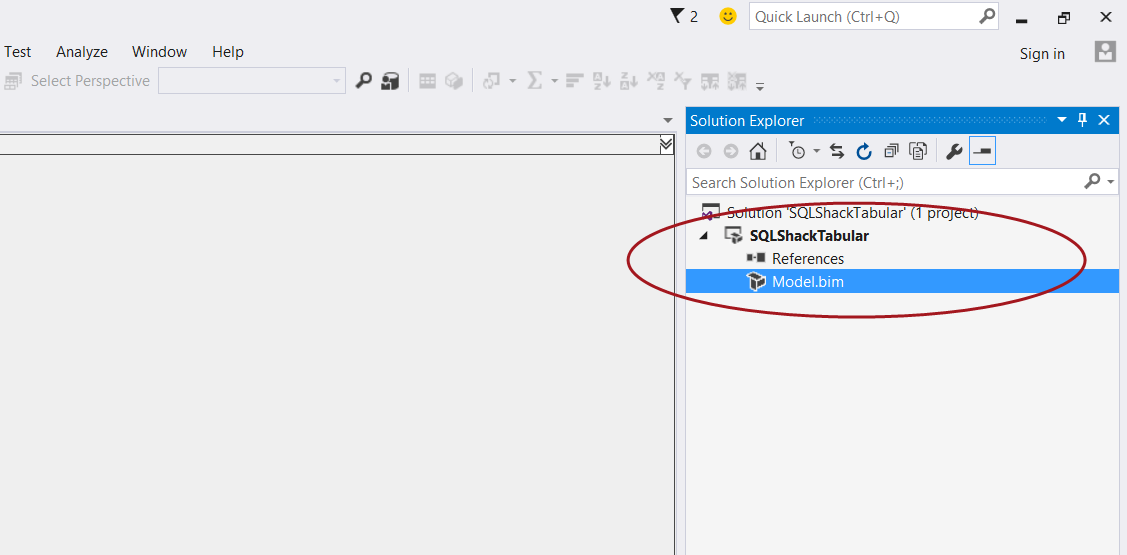Click the Model.bim cube icon
Screen dimensions: 1127x555
click(756, 282)
